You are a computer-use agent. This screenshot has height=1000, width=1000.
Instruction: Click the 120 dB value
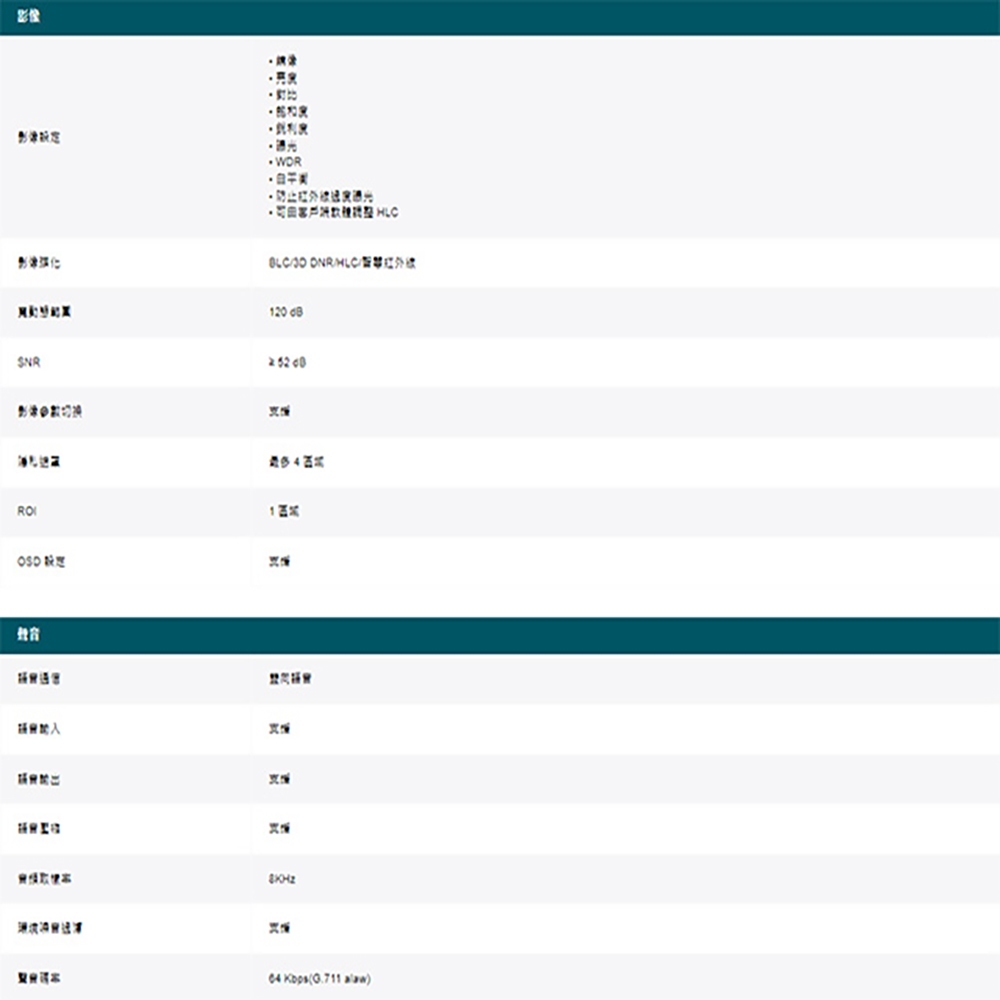286,313
